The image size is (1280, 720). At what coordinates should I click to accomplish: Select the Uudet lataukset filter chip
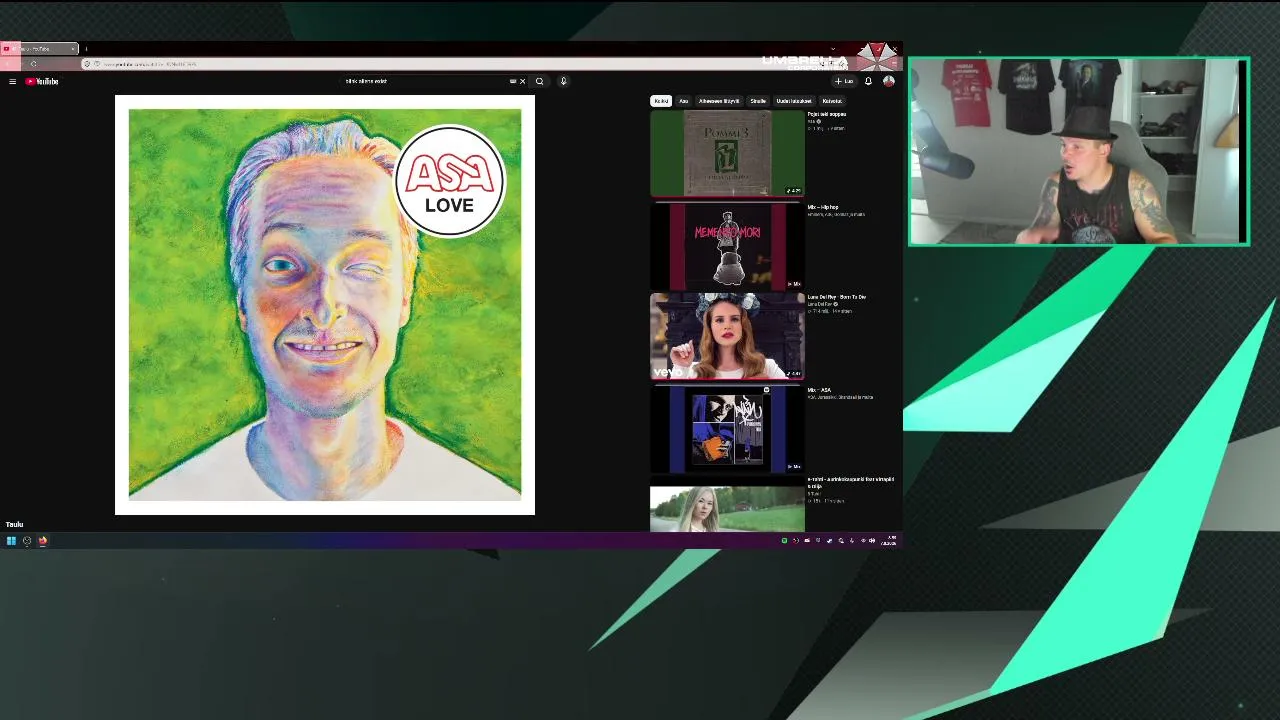(794, 101)
